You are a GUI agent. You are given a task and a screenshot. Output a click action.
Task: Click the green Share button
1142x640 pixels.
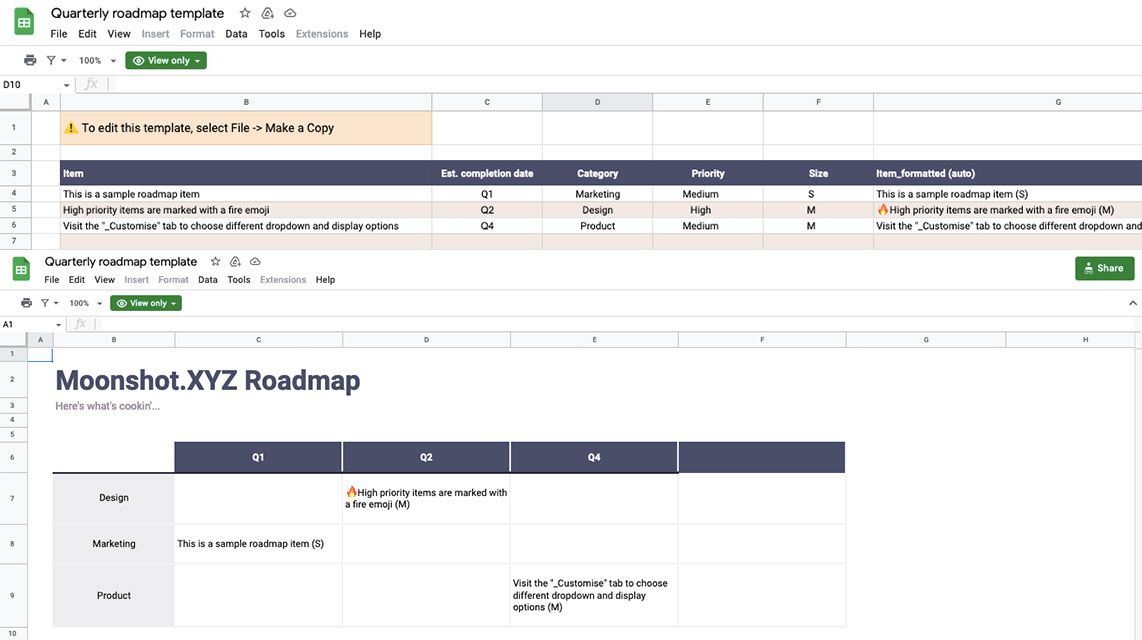[1104, 268]
